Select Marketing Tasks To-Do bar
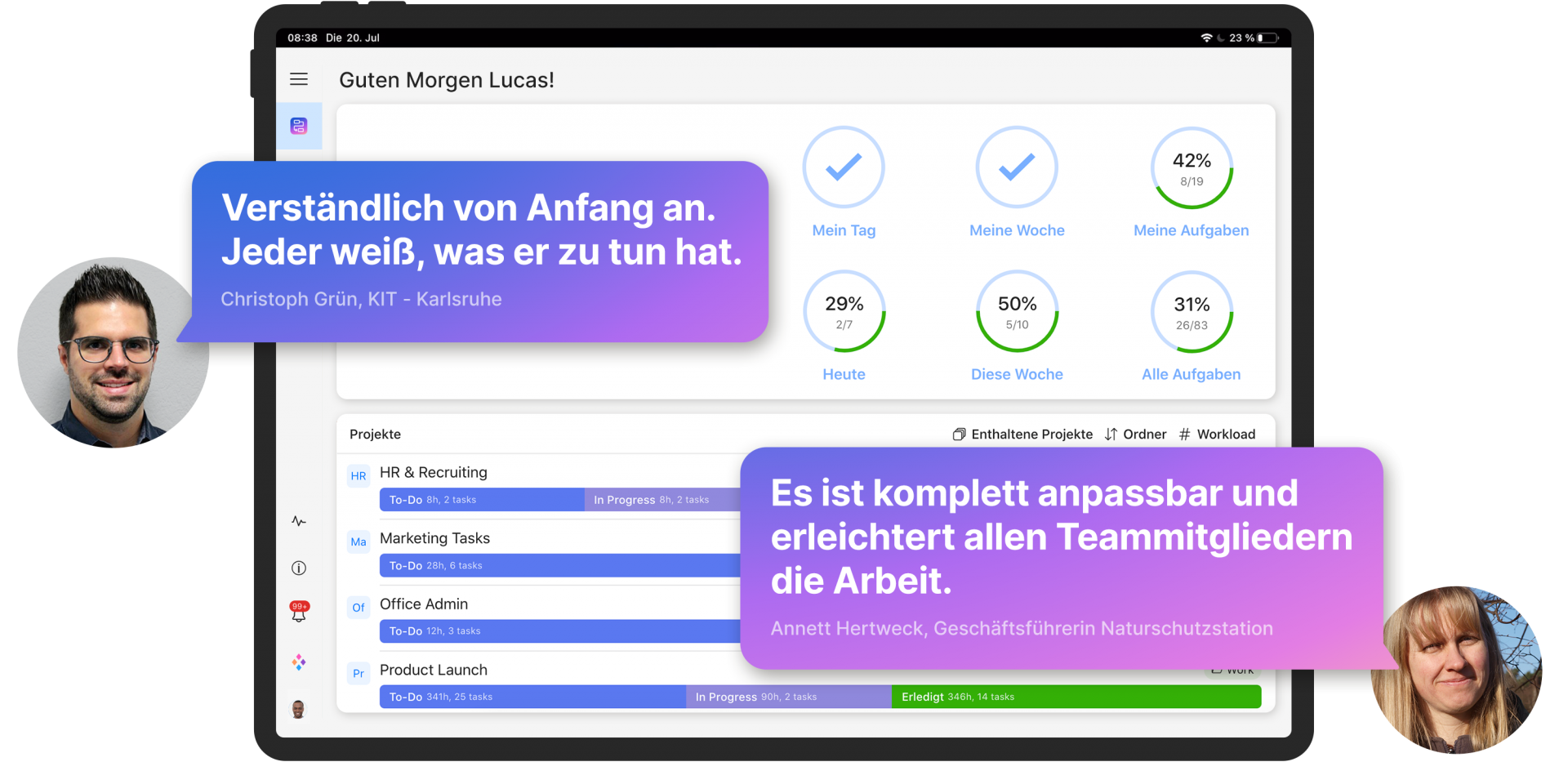1568x762 pixels. [x=560, y=565]
